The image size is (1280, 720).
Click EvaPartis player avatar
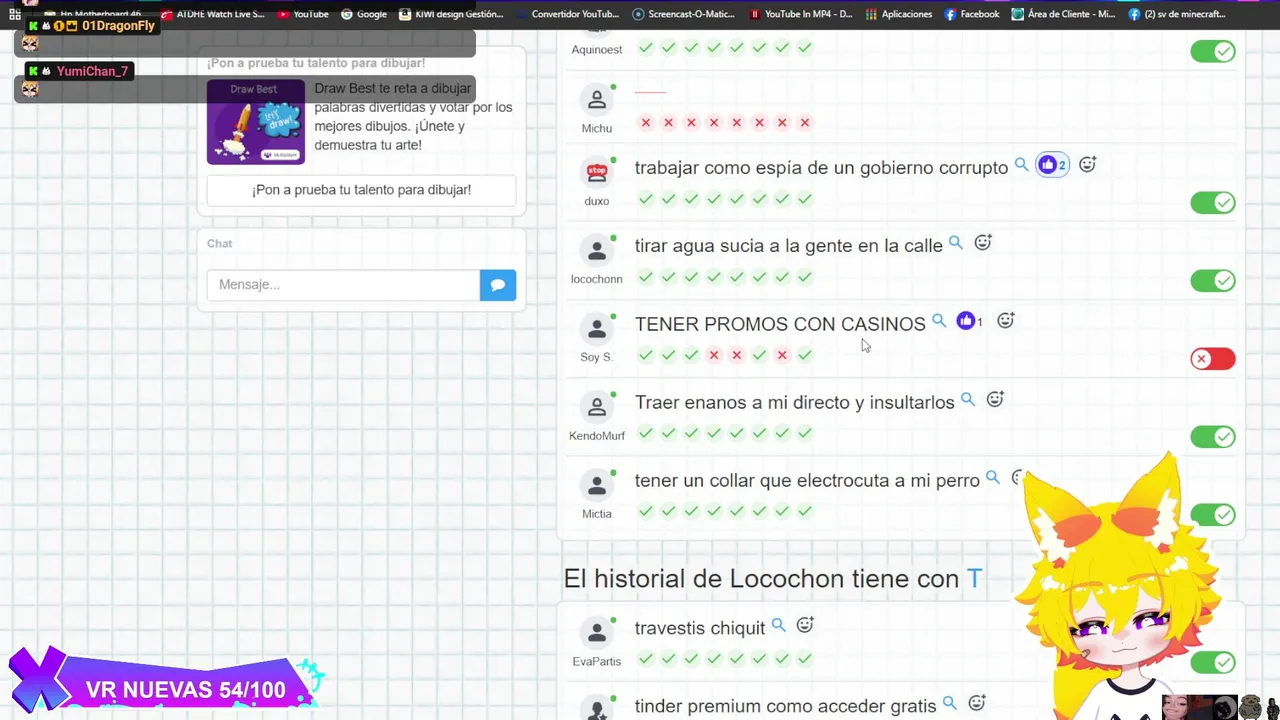coord(597,633)
